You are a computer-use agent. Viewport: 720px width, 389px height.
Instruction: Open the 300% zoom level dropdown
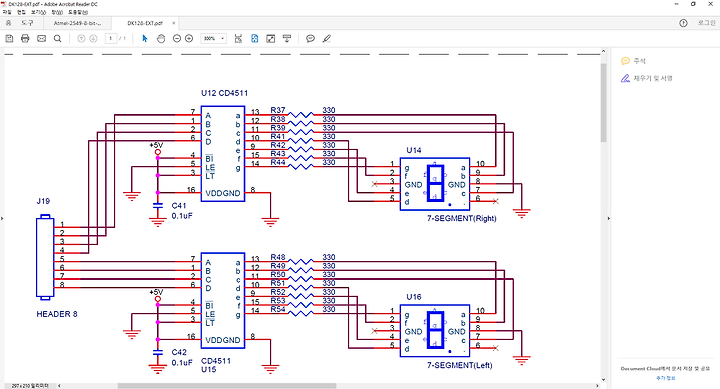click(x=214, y=39)
